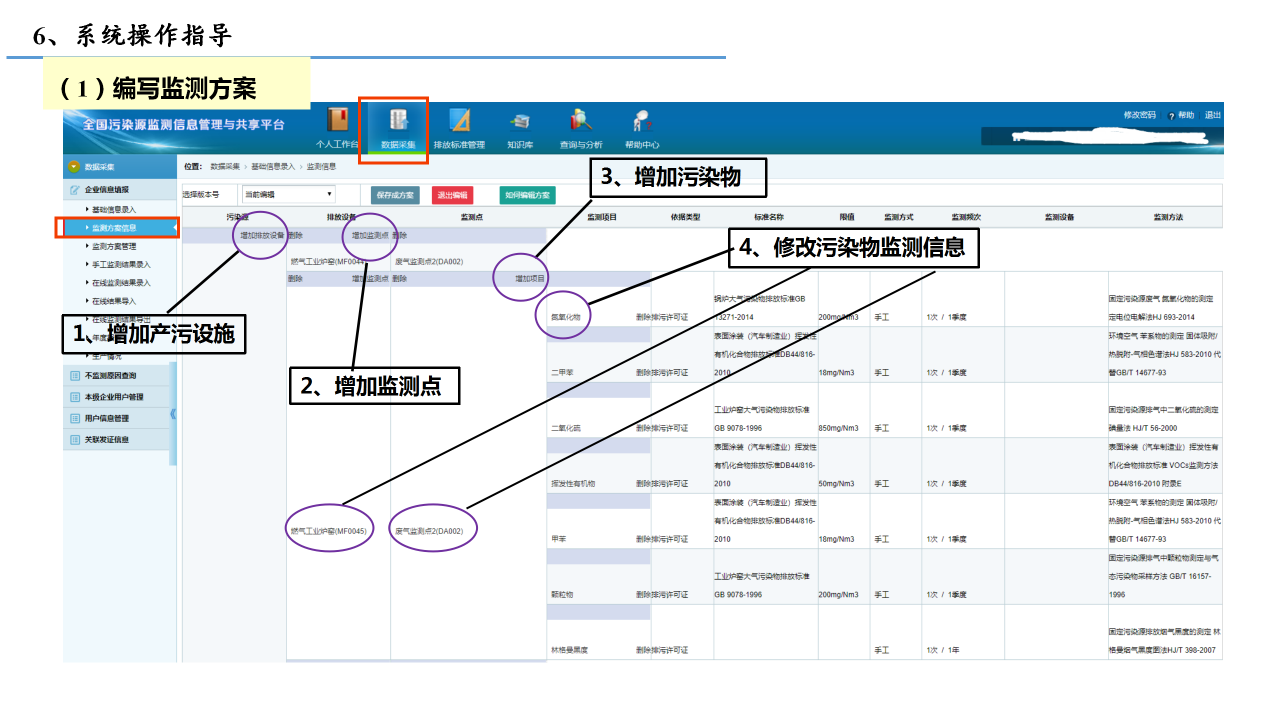The width and height of the screenshot is (1280, 720).
Task: Click the 不监测原因查询 list icon
Action: [x=75, y=376]
